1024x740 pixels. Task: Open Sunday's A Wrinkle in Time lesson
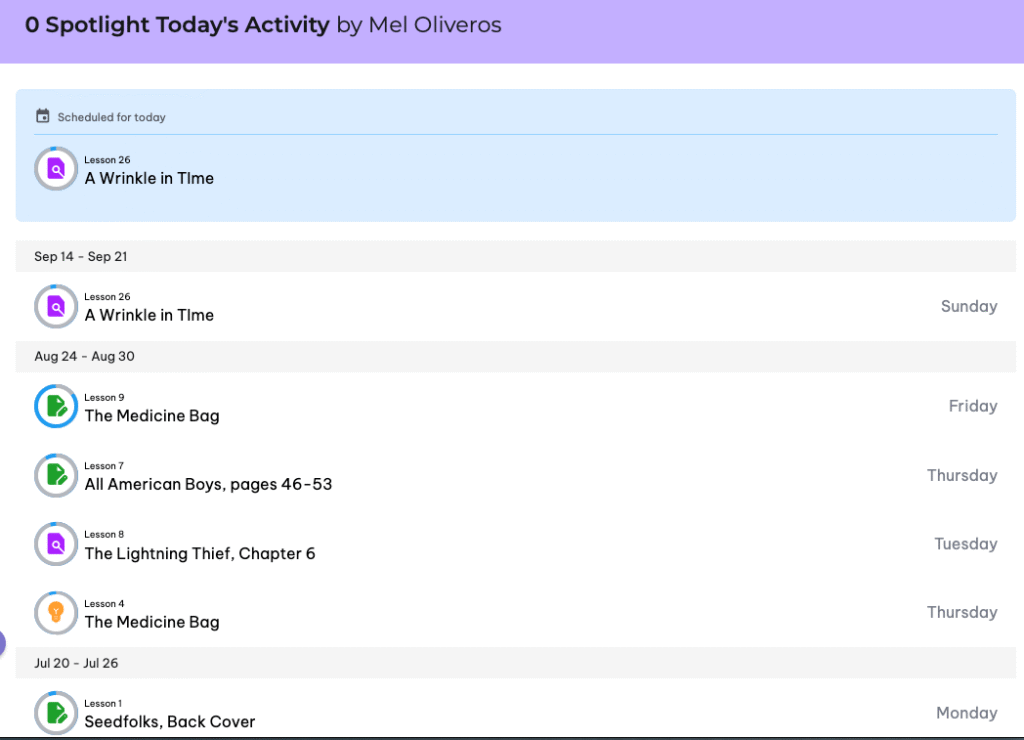[149, 315]
